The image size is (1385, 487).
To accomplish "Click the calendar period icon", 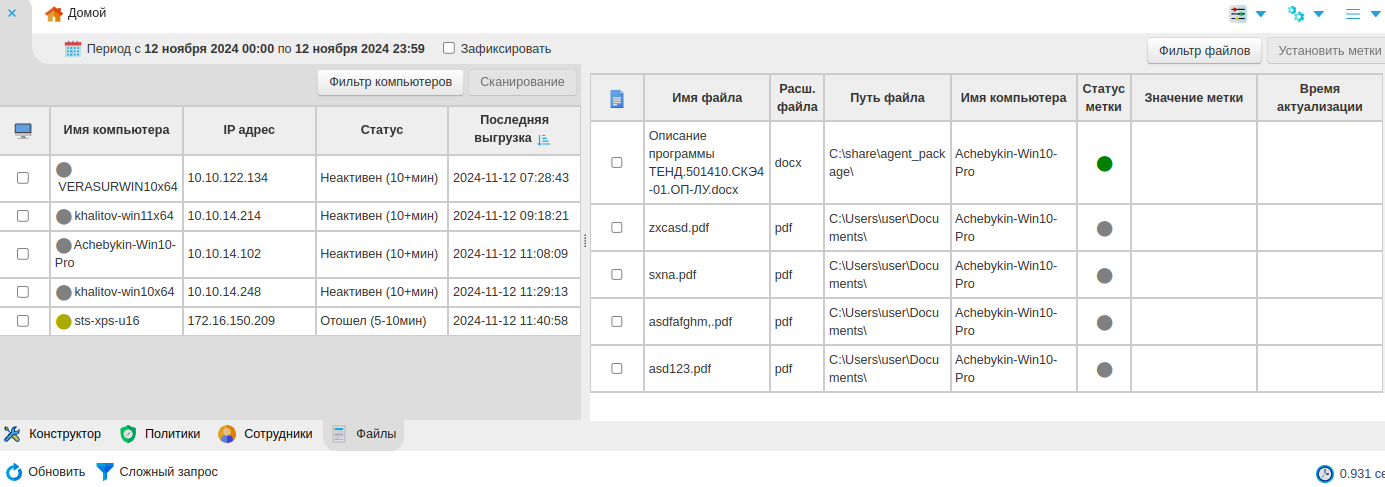I will point(73,48).
